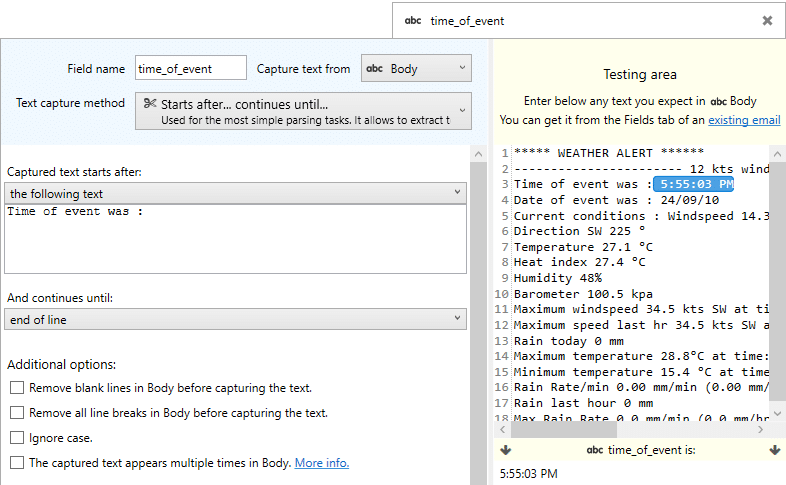Open the More info link
This screenshot has height=485, width=786.
321,463
